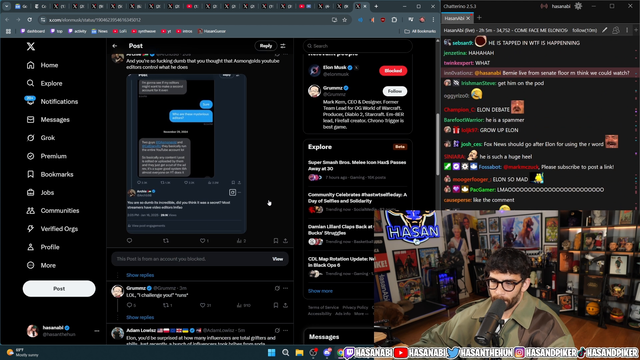Viewport: 640px width, 360px height.
Task: Open Messages in X sidebar
Action: (48, 120)
